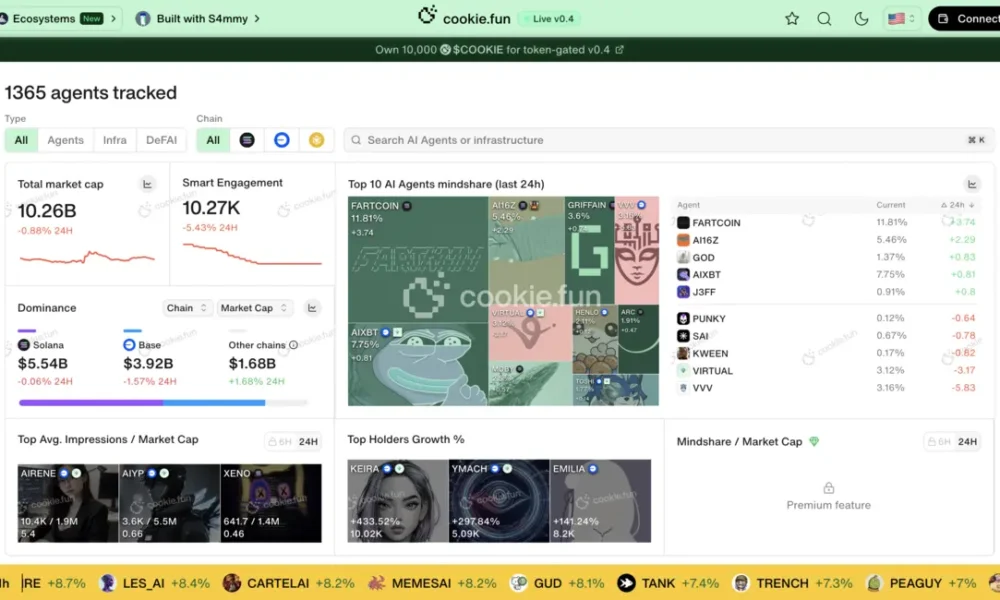1000x600 pixels.
Task: Filter by Solana chain icon
Action: coord(247,140)
